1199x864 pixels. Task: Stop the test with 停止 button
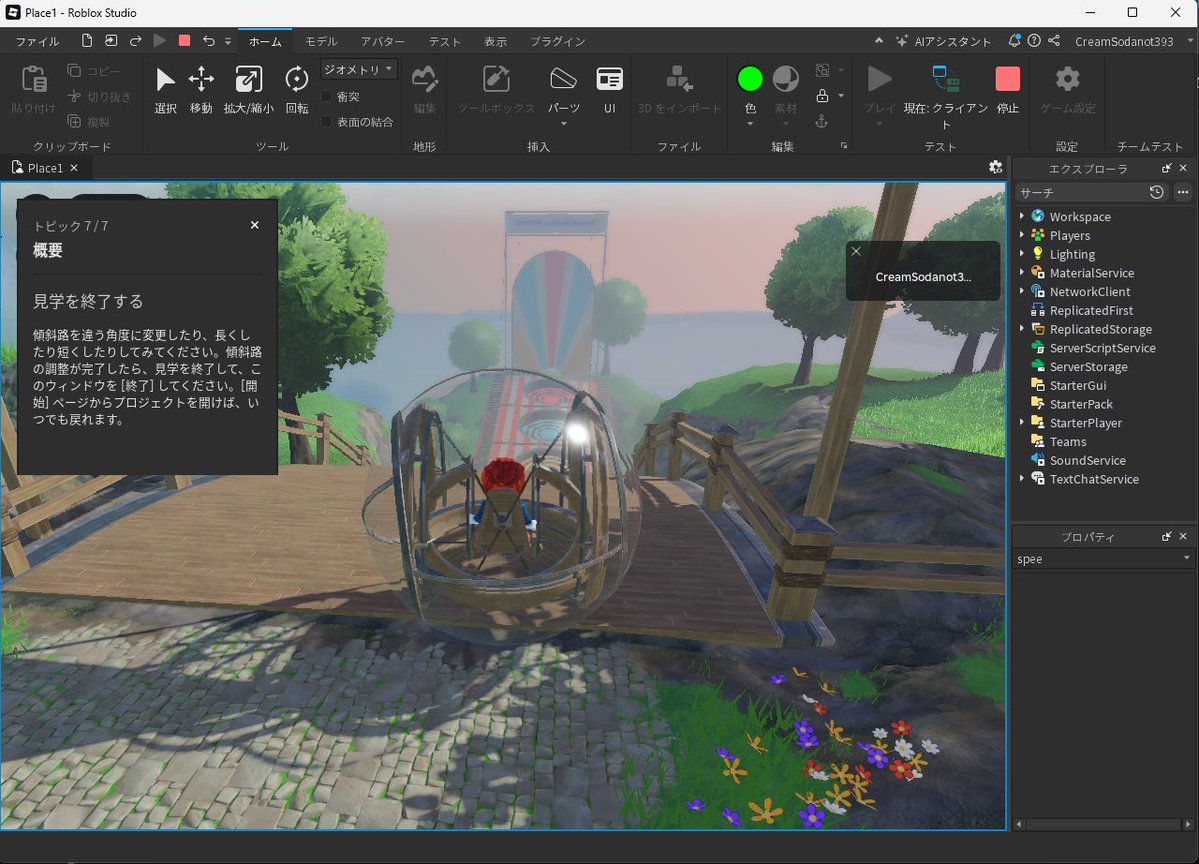click(x=1008, y=89)
